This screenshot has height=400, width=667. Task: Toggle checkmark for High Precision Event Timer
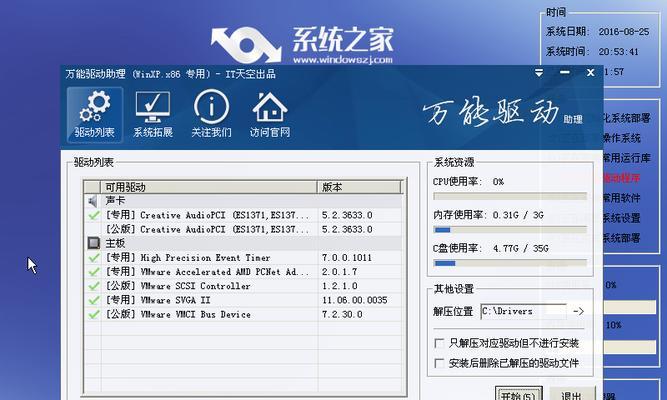tap(94, 258)
